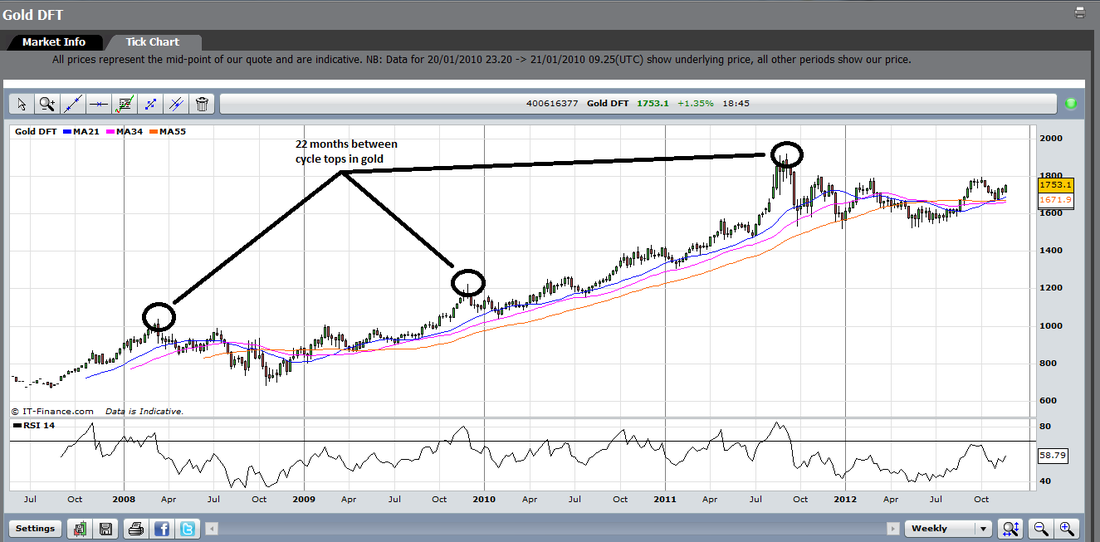Image resolution: width=1100 pixels, height=542 pixels.
Task: Choose the trend line drawing tool
Action: tap(73, 104)
